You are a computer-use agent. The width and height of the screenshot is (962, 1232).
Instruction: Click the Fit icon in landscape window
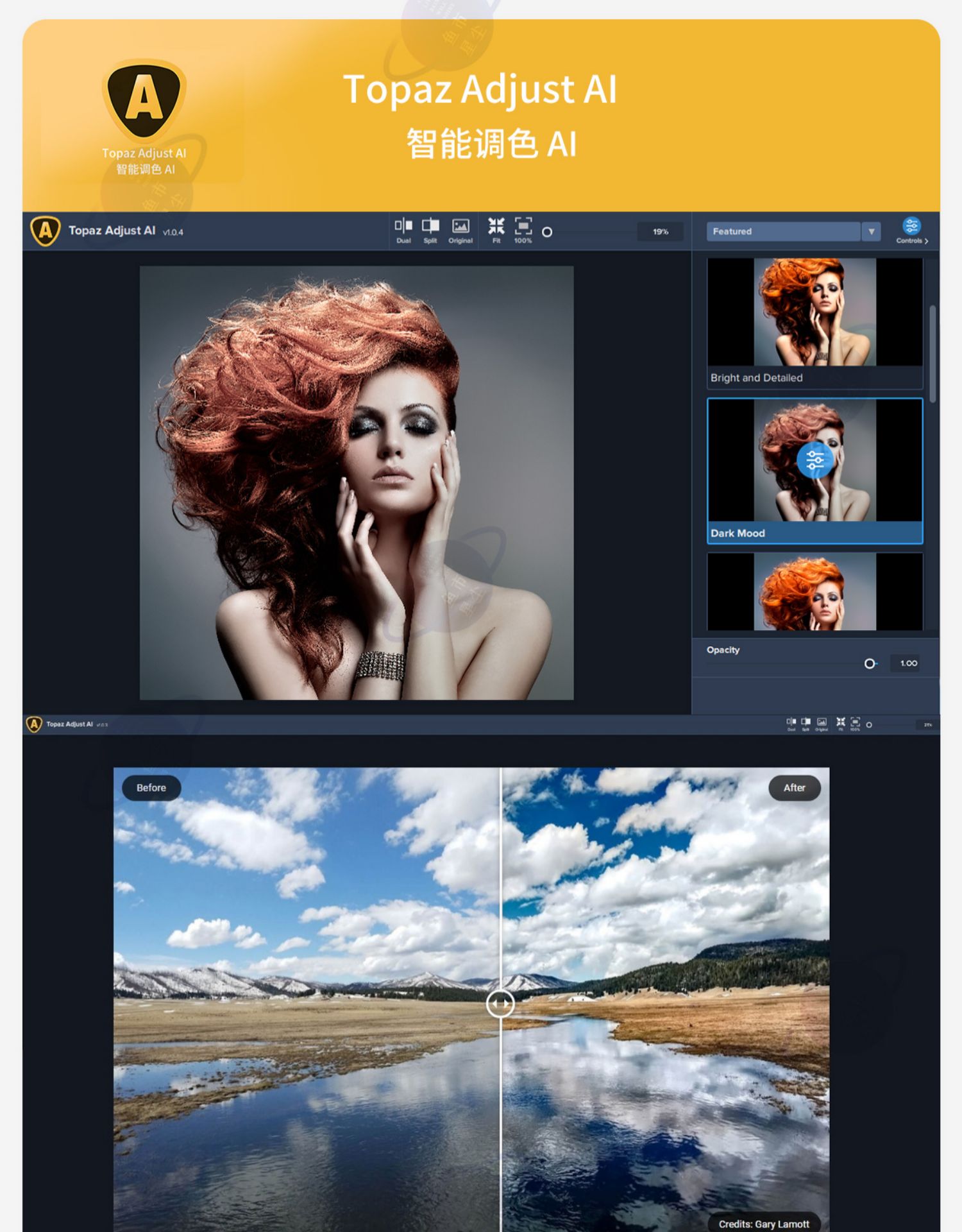tap(841, 724)
